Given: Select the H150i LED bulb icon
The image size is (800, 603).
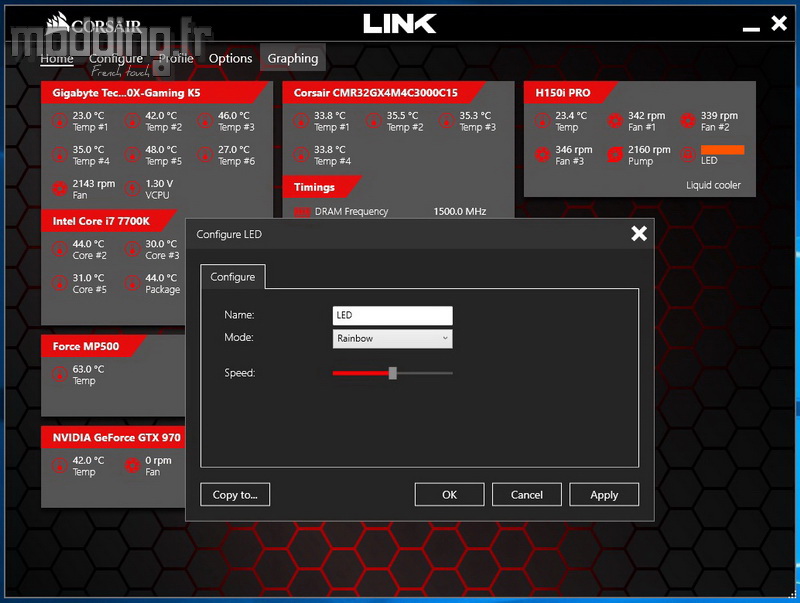Looking at the screenshot, I should [688, 155].
